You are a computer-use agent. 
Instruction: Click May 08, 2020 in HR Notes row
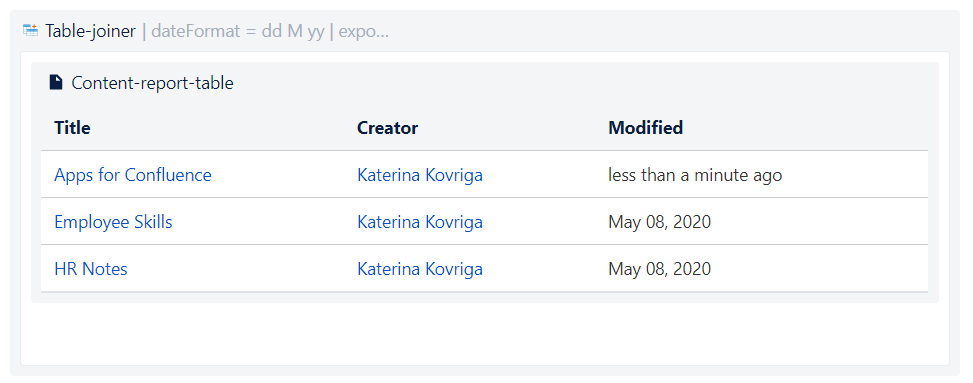(x=660, y=269)
